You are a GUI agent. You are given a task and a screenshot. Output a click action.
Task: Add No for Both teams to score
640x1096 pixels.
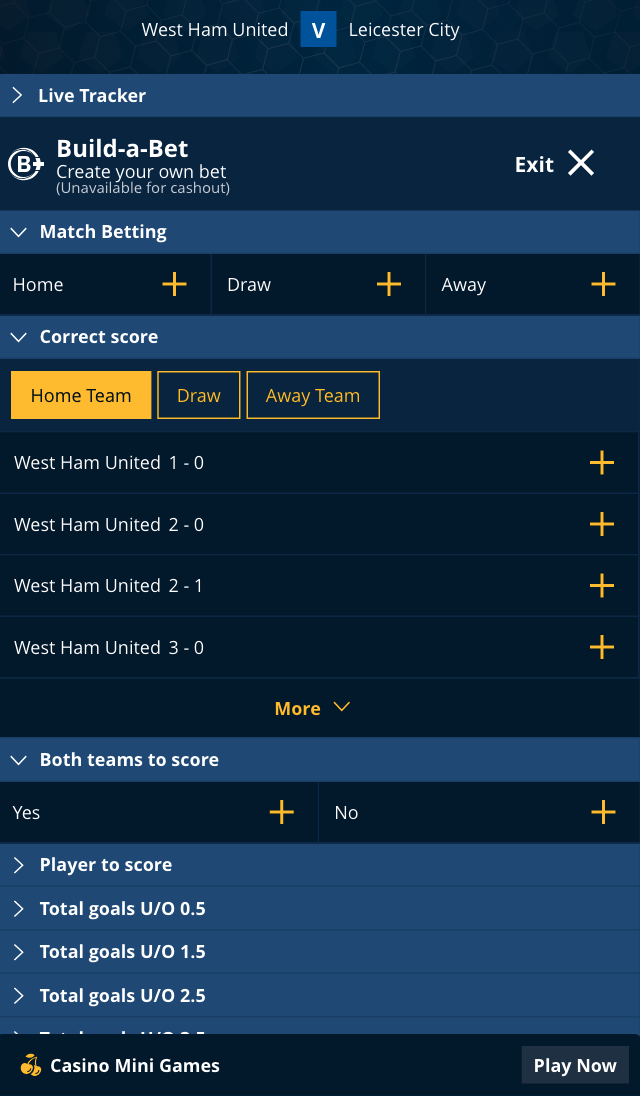[602, 812]
